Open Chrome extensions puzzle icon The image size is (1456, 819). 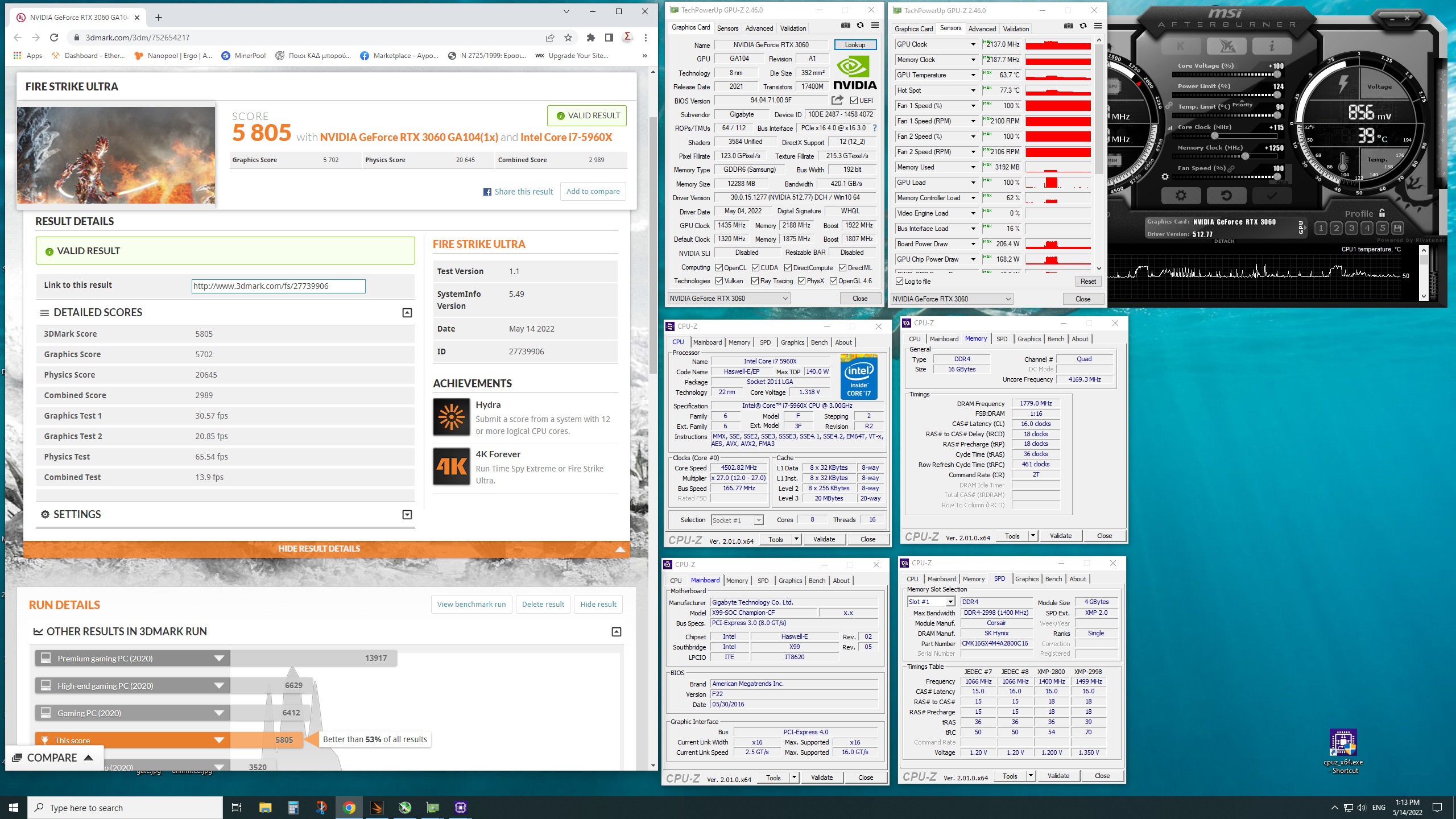click(x=591, y=38)
